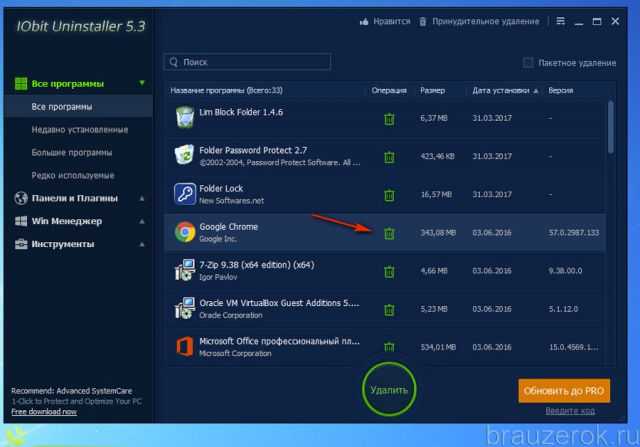Select the Google Chrome program name
The height and width of the screenshot is (447, 640).
[x=228, y=227]
